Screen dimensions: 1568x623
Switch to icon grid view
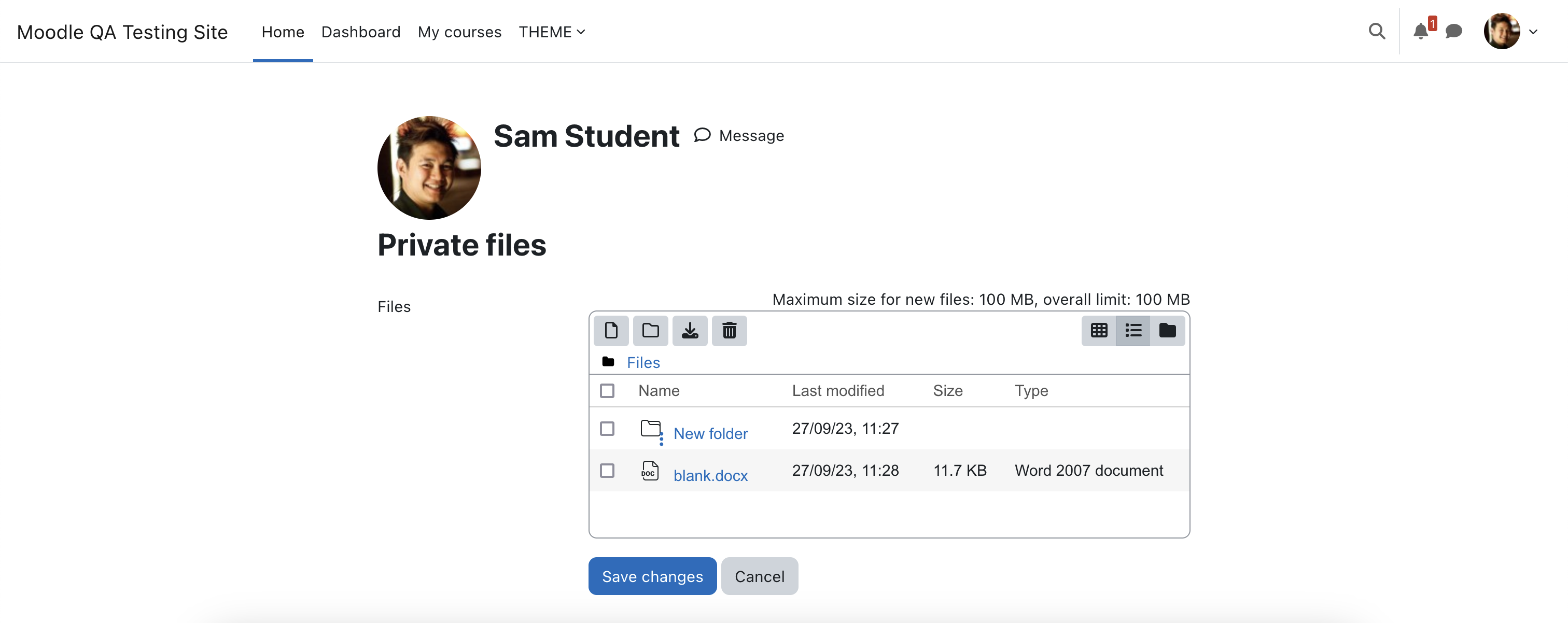click(1099, 330)
